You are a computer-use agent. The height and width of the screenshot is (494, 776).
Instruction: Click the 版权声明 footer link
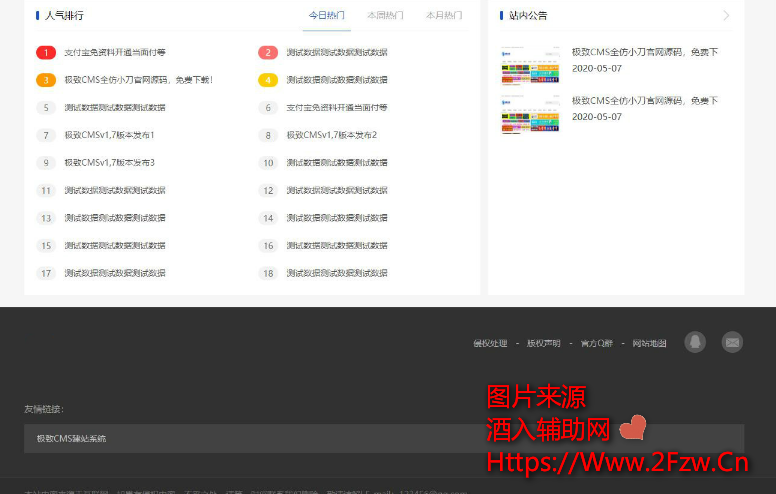pyautogui.click(x=543, y=343)
